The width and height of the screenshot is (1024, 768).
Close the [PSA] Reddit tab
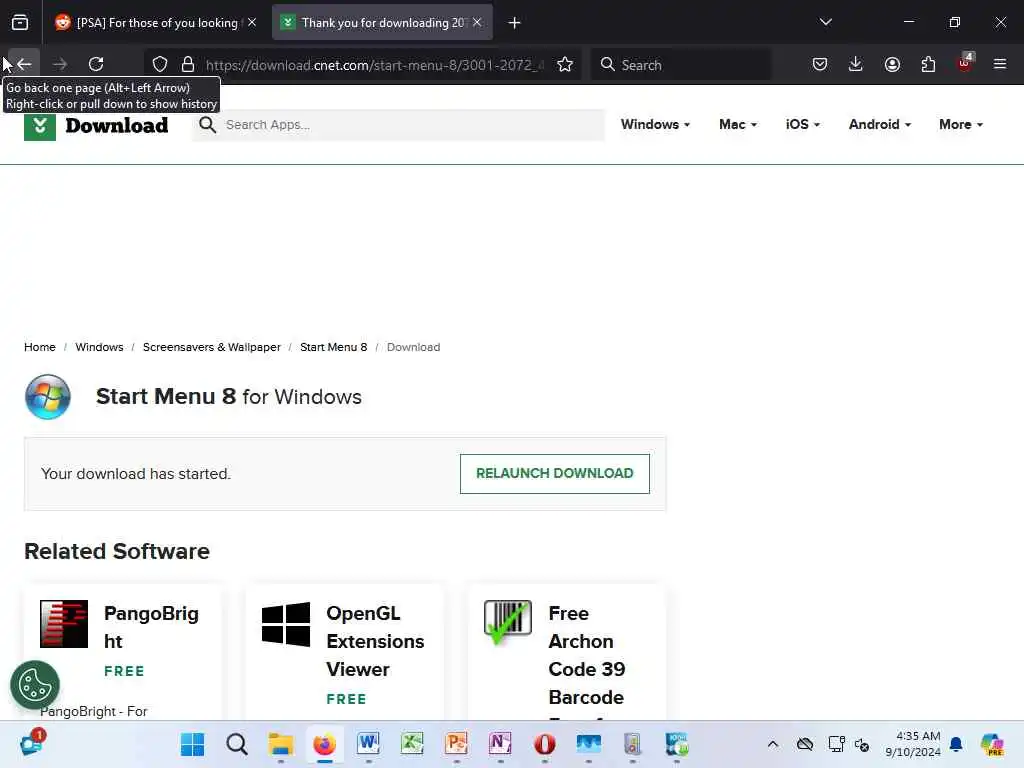pos(252,22)
